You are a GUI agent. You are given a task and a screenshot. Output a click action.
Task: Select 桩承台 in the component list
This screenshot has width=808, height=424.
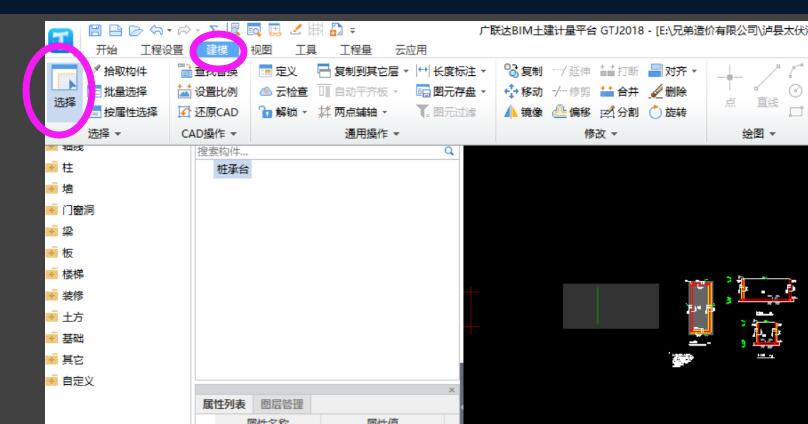[233, 169]
